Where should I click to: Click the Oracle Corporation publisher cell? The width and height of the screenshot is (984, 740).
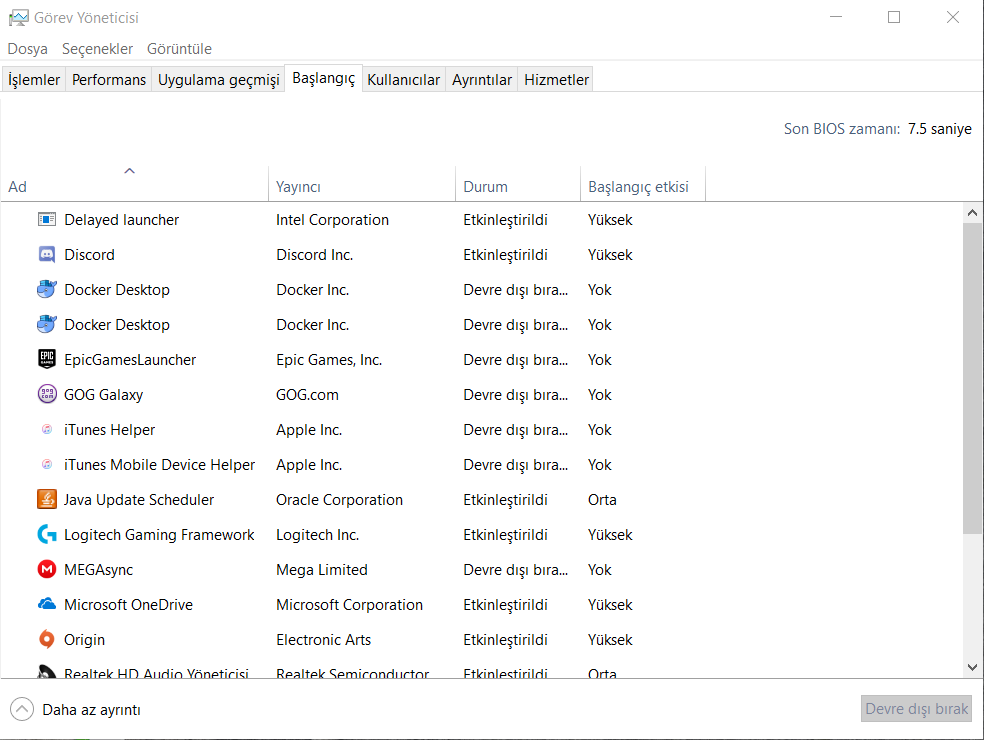click(340, 500)
